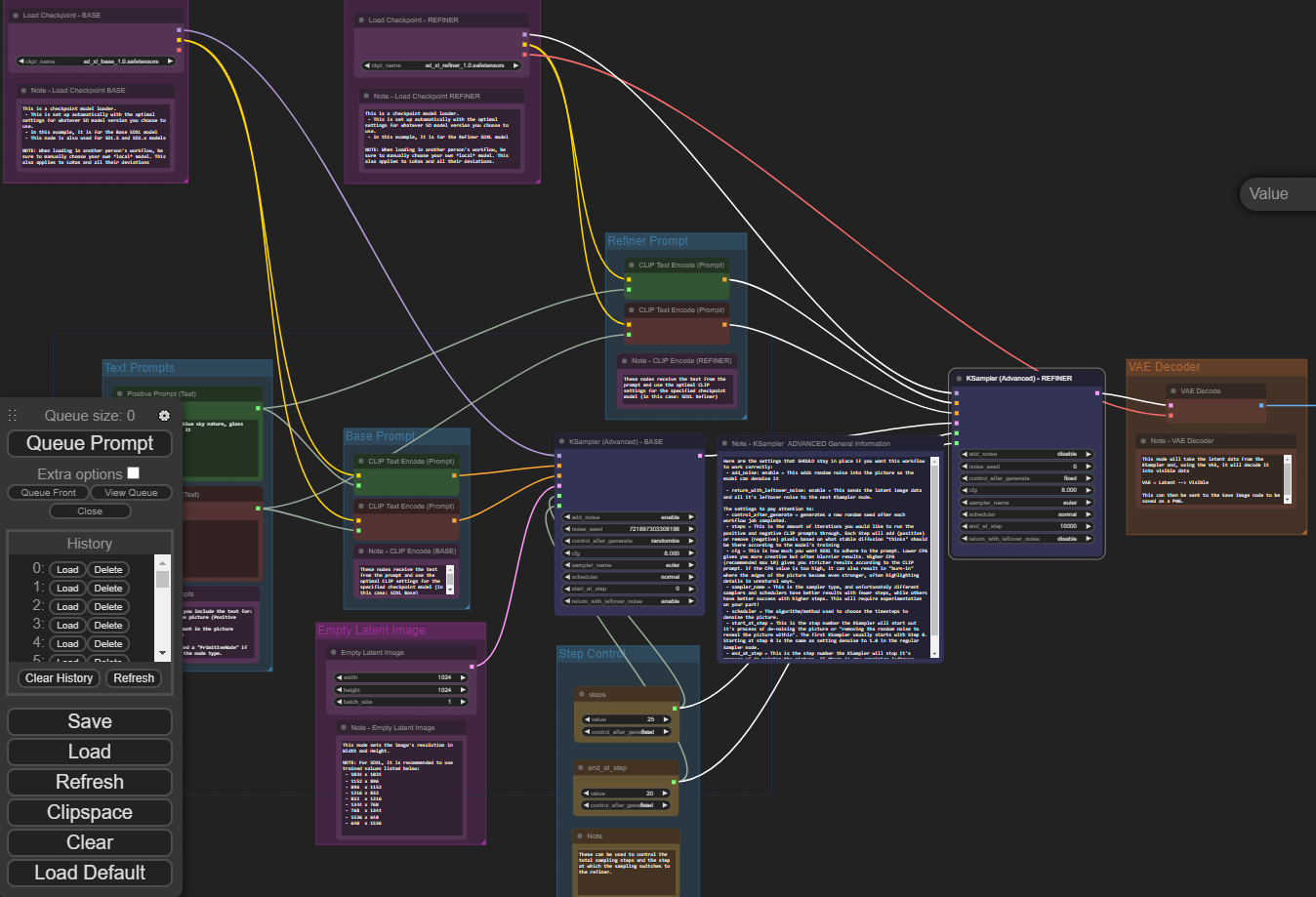Open the sampler_name dropdown in KSampler BASE

pyautogui.click(x=630, y=565)
